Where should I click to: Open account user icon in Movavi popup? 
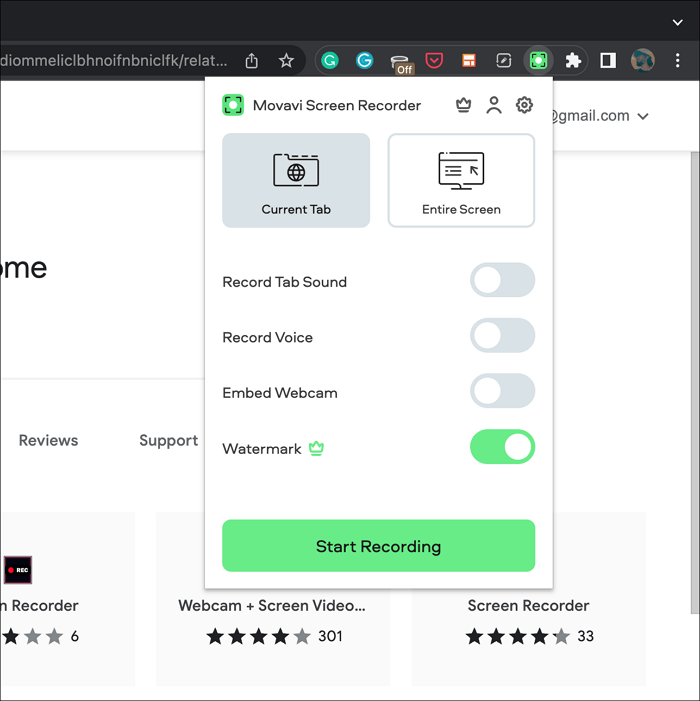click(x=494, y=105)
